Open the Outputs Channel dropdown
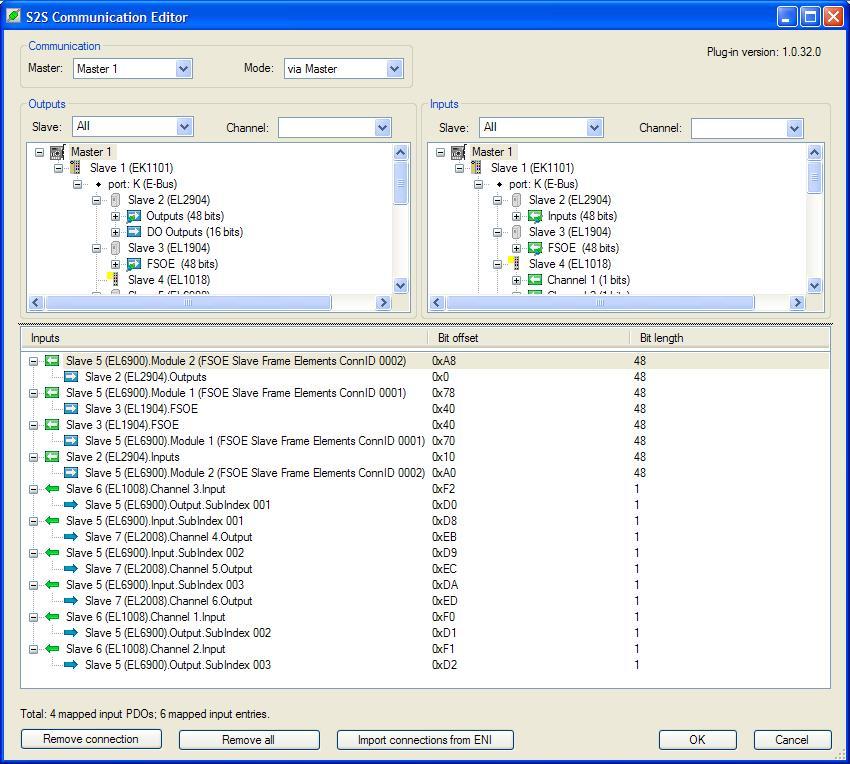850x764 pixels. tap(383, 128)
